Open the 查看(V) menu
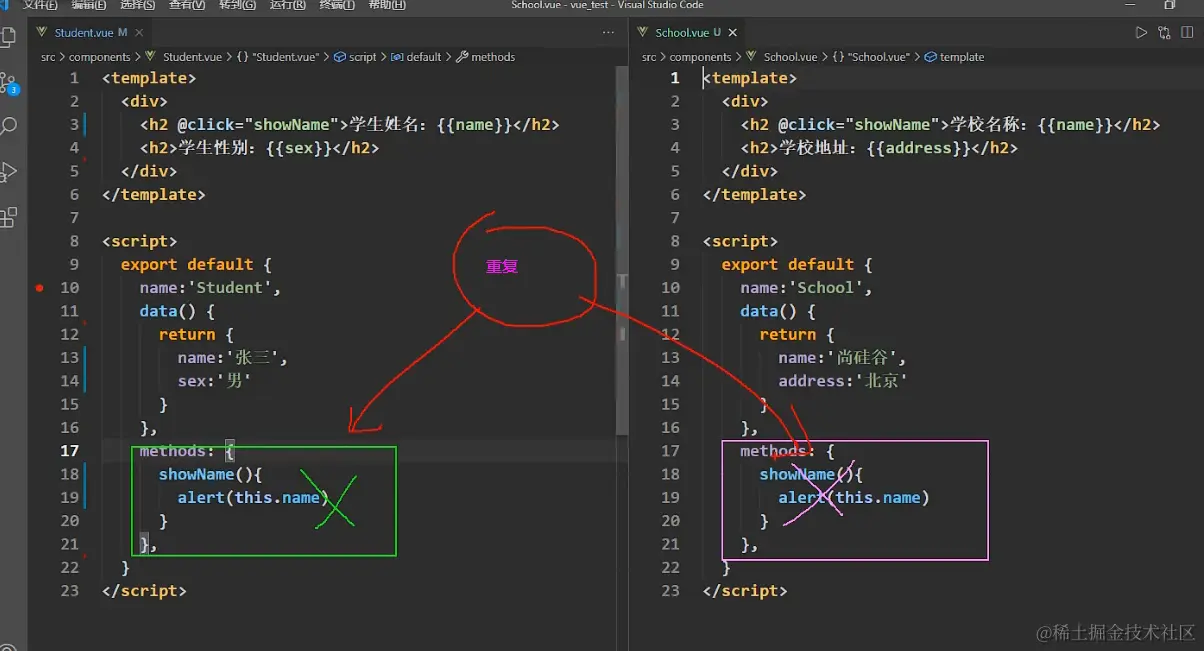This screenshot has height=651, width=1204. point(187,5)
